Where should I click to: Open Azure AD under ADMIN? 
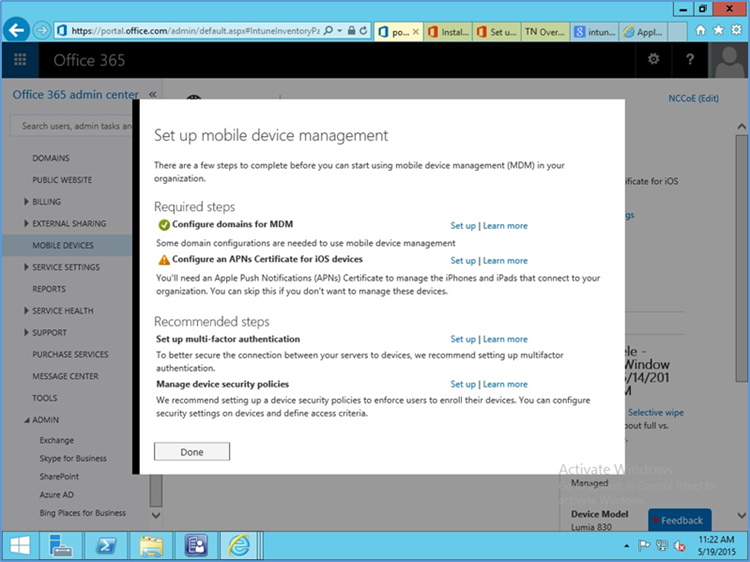click(56, 495)
